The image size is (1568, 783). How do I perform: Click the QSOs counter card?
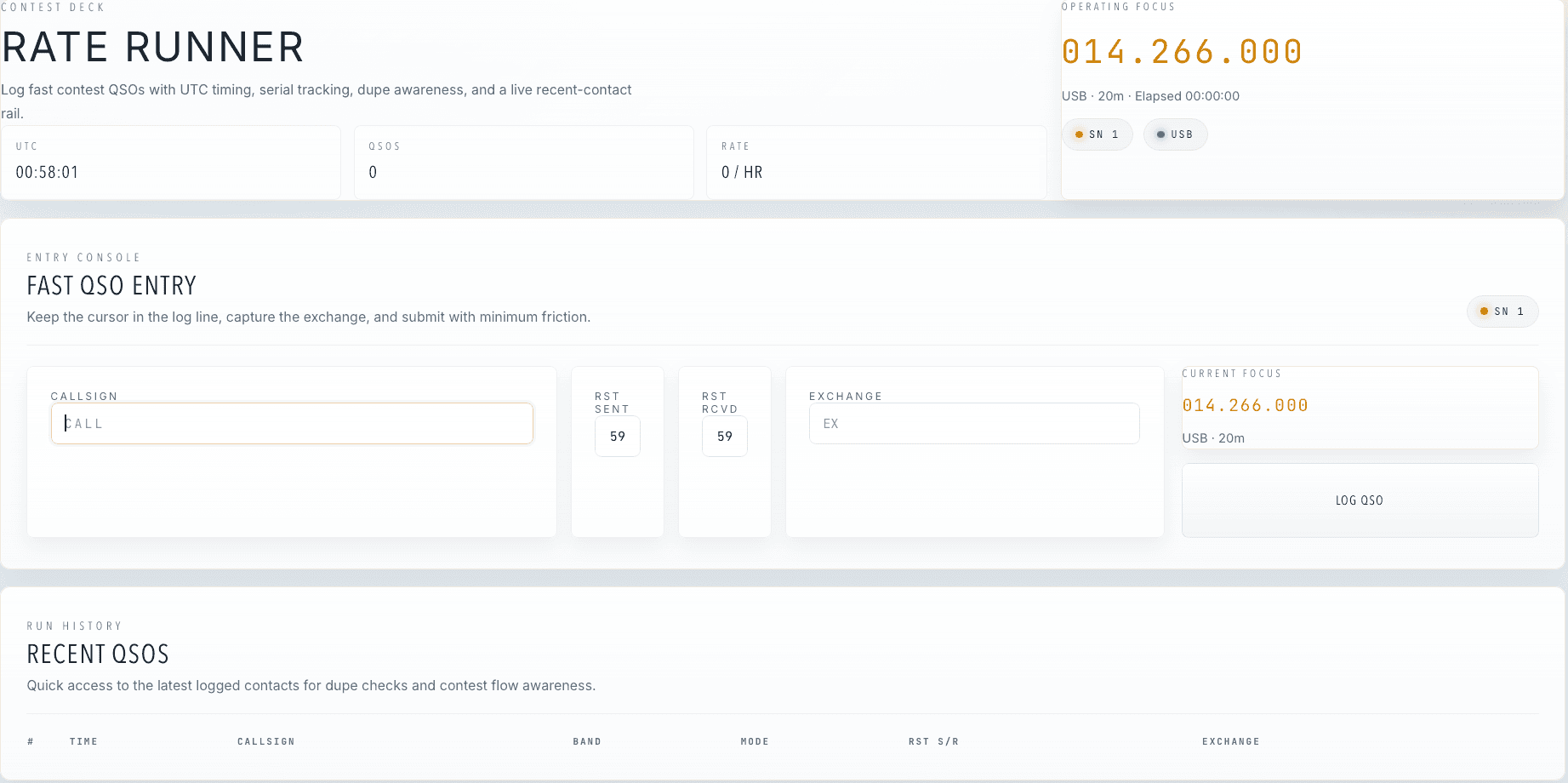(x=523, y=162)
